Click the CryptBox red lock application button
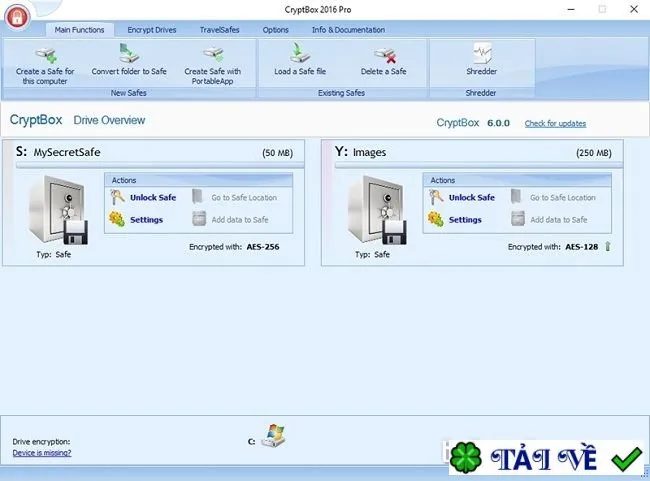Screen dimensions: 650x481 point(17,17)
